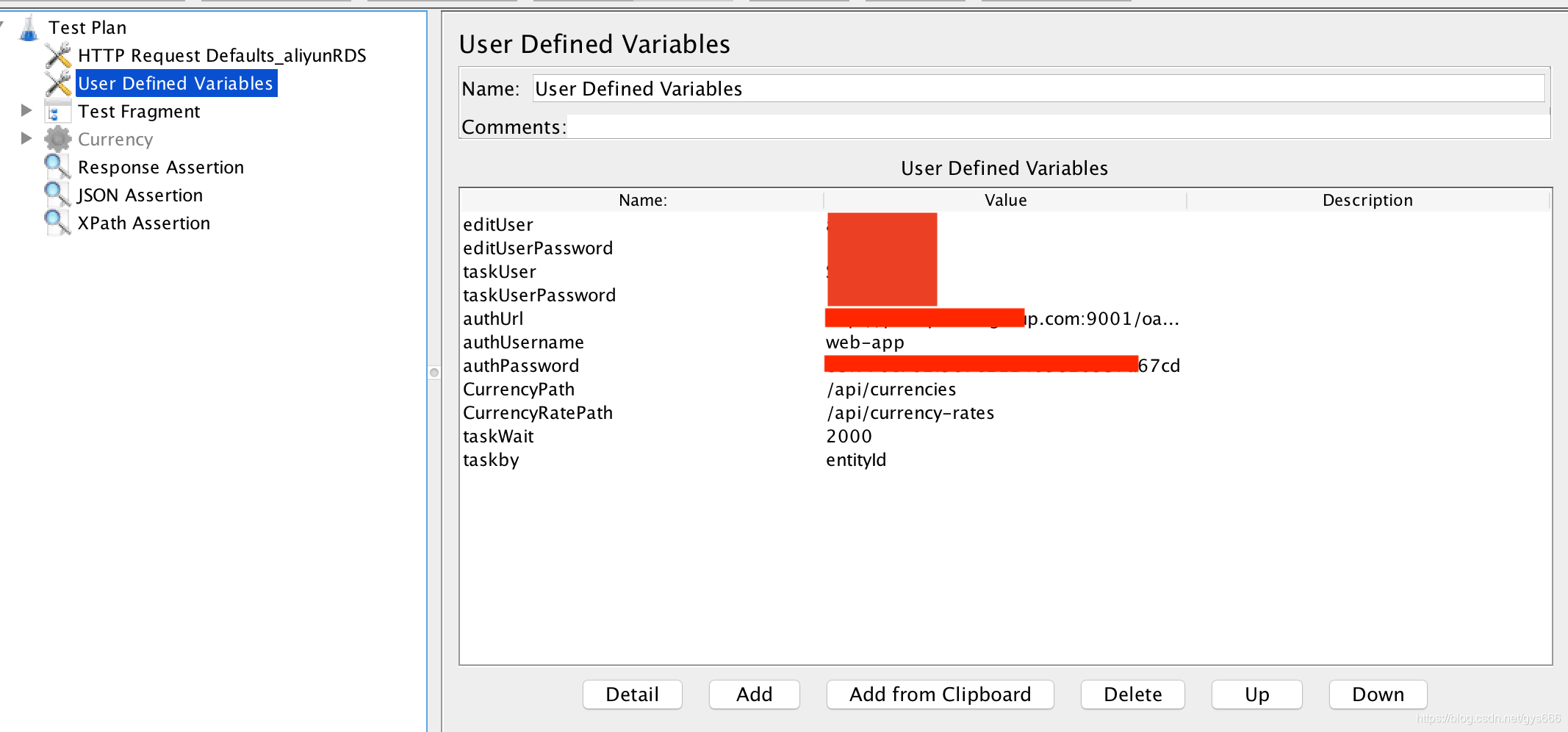1568x732 pixels.
Task: Select User Defined Variables tree item
Action: [176, 84]
